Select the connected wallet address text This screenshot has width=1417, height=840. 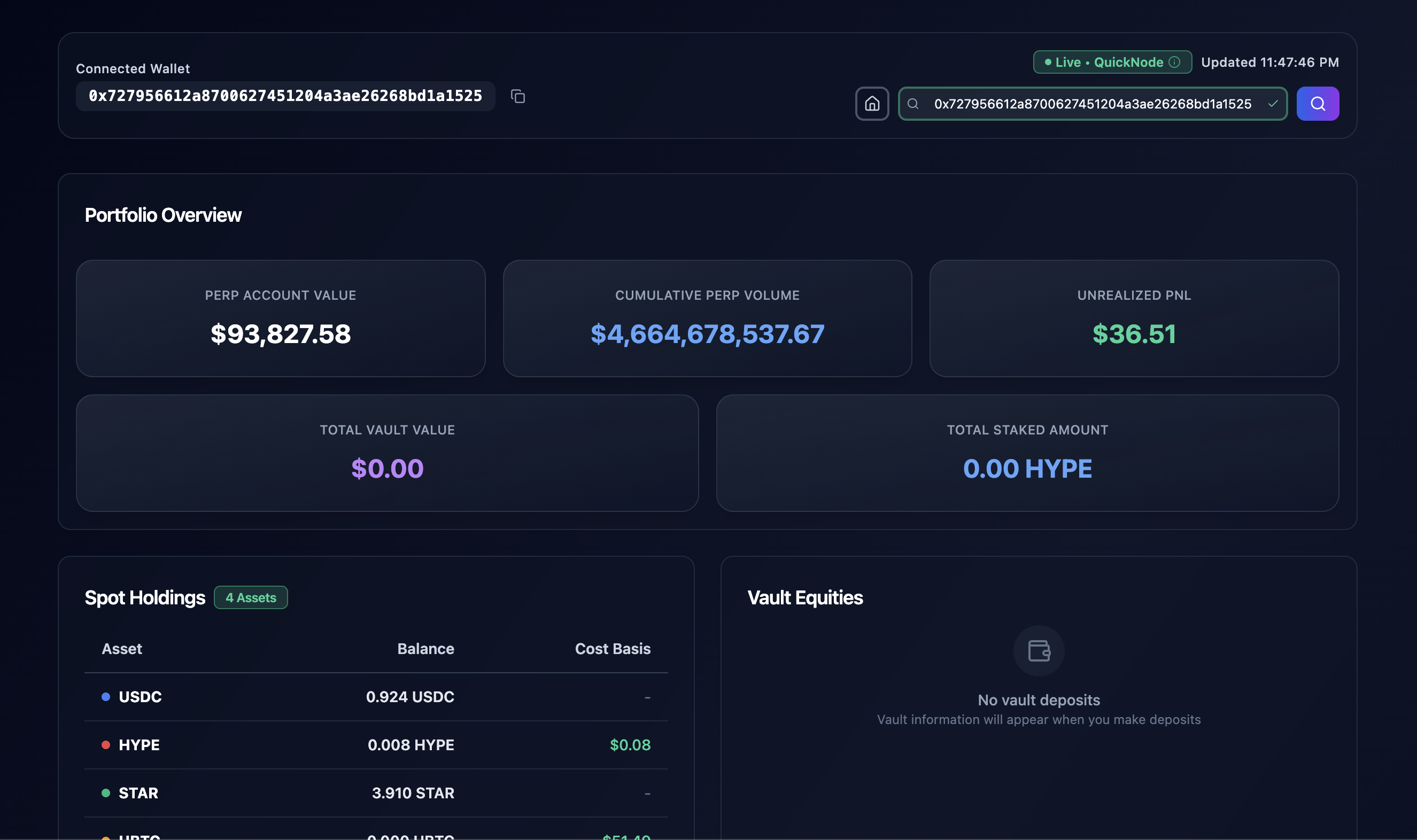(x=285, y=96)
